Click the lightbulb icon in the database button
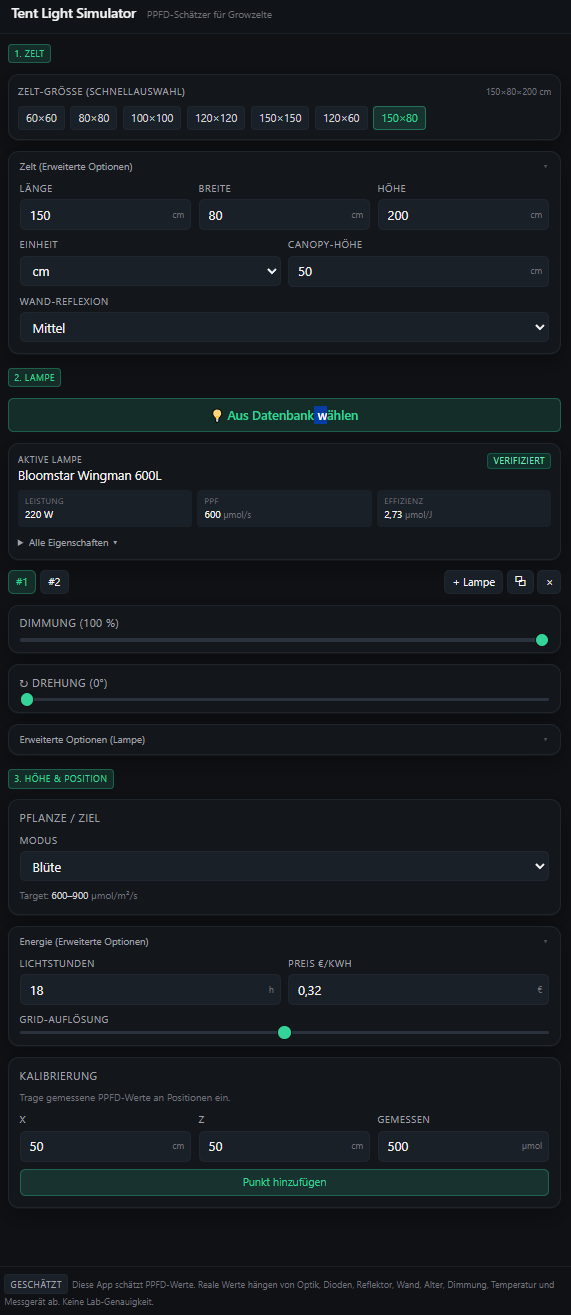The height and width of the screenshot is (1315, 571). pos(217,415)
